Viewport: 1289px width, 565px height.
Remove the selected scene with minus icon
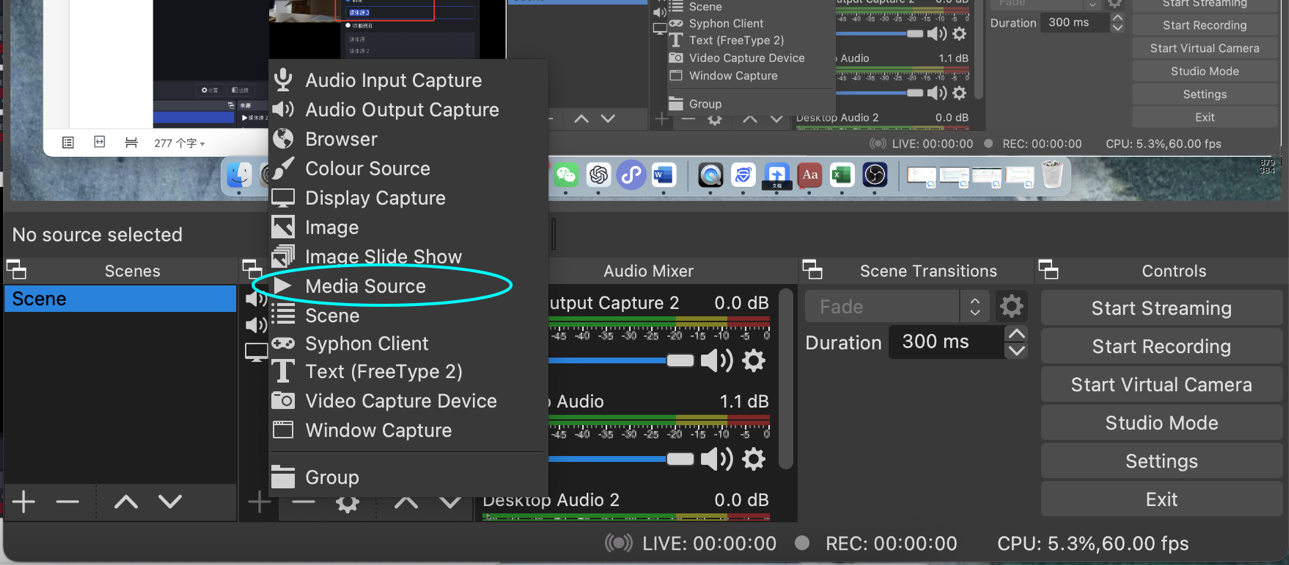click(x=68, y=501)
